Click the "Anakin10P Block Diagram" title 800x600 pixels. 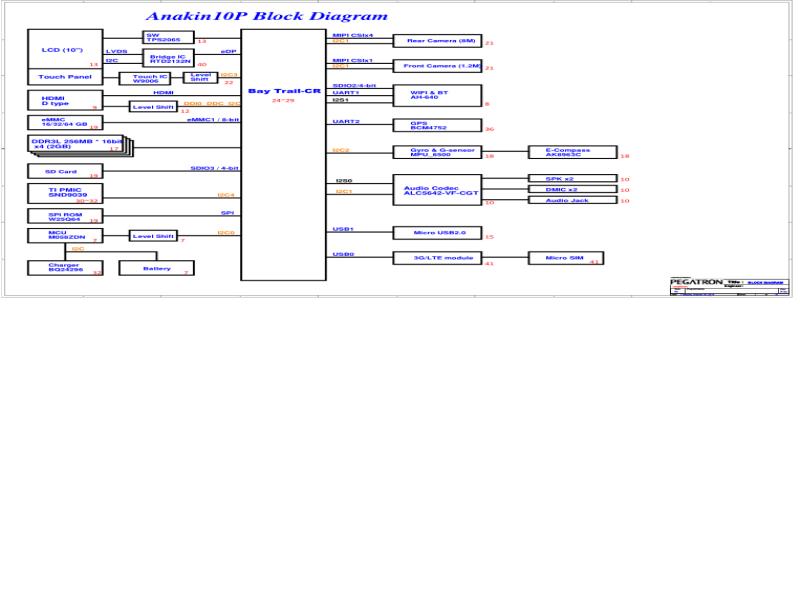267,16
